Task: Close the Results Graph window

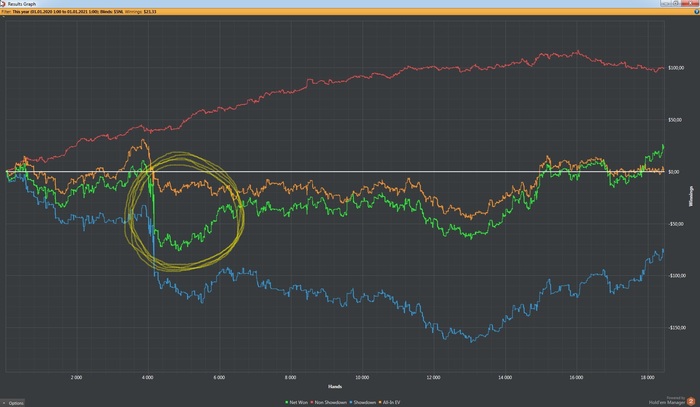Action: [x=689, y=4]
